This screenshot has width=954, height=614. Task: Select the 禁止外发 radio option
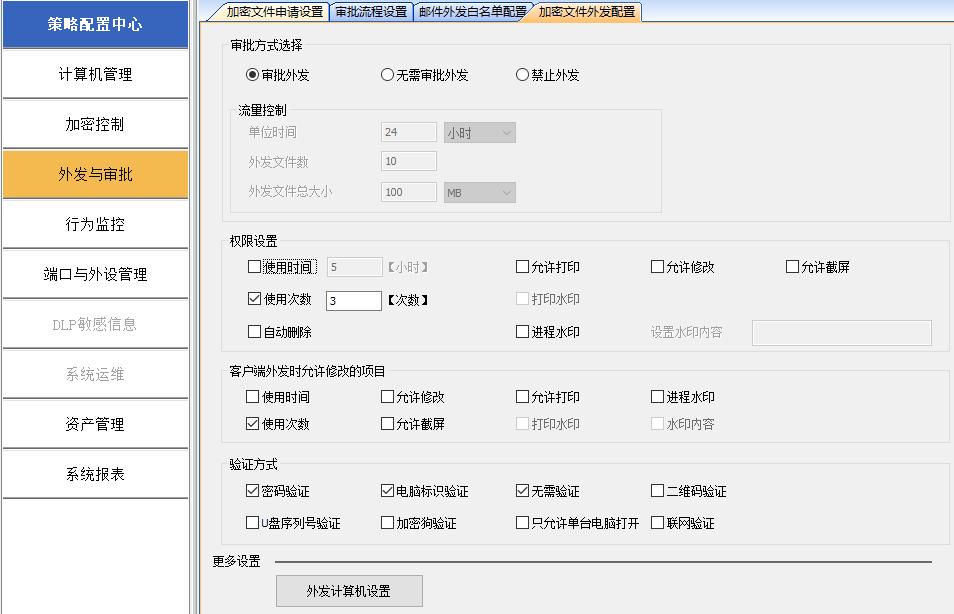click(521, 73)
